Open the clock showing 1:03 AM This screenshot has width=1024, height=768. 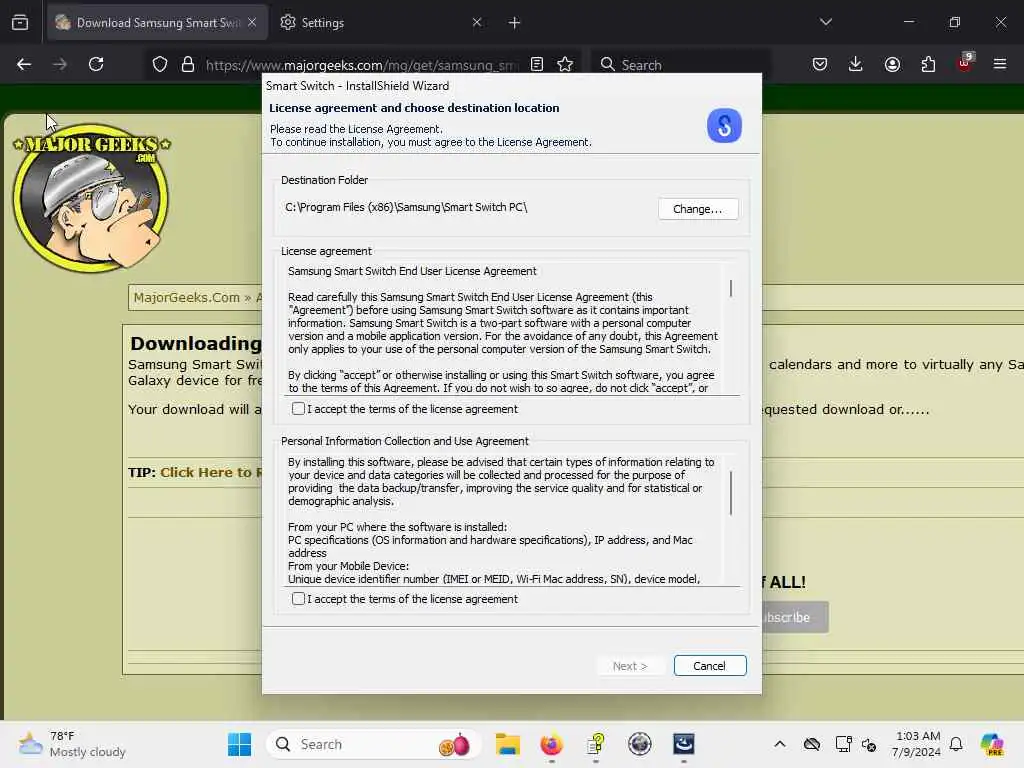[916, 744]
